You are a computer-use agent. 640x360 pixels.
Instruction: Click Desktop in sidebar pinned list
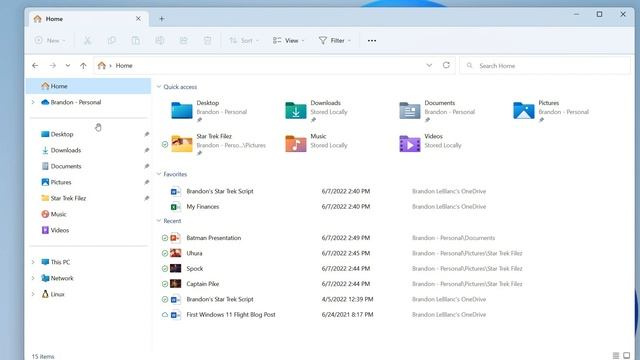(88, 134)
